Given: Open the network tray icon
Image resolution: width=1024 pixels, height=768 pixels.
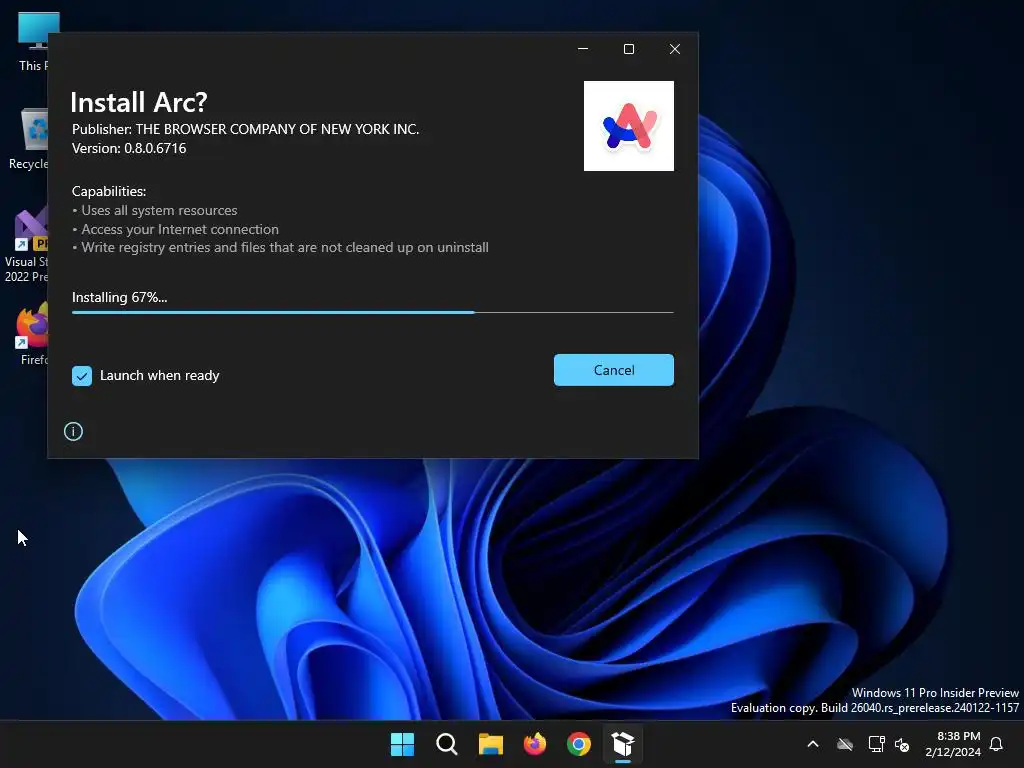Looking at the screenshot, I should coord(876,744).
